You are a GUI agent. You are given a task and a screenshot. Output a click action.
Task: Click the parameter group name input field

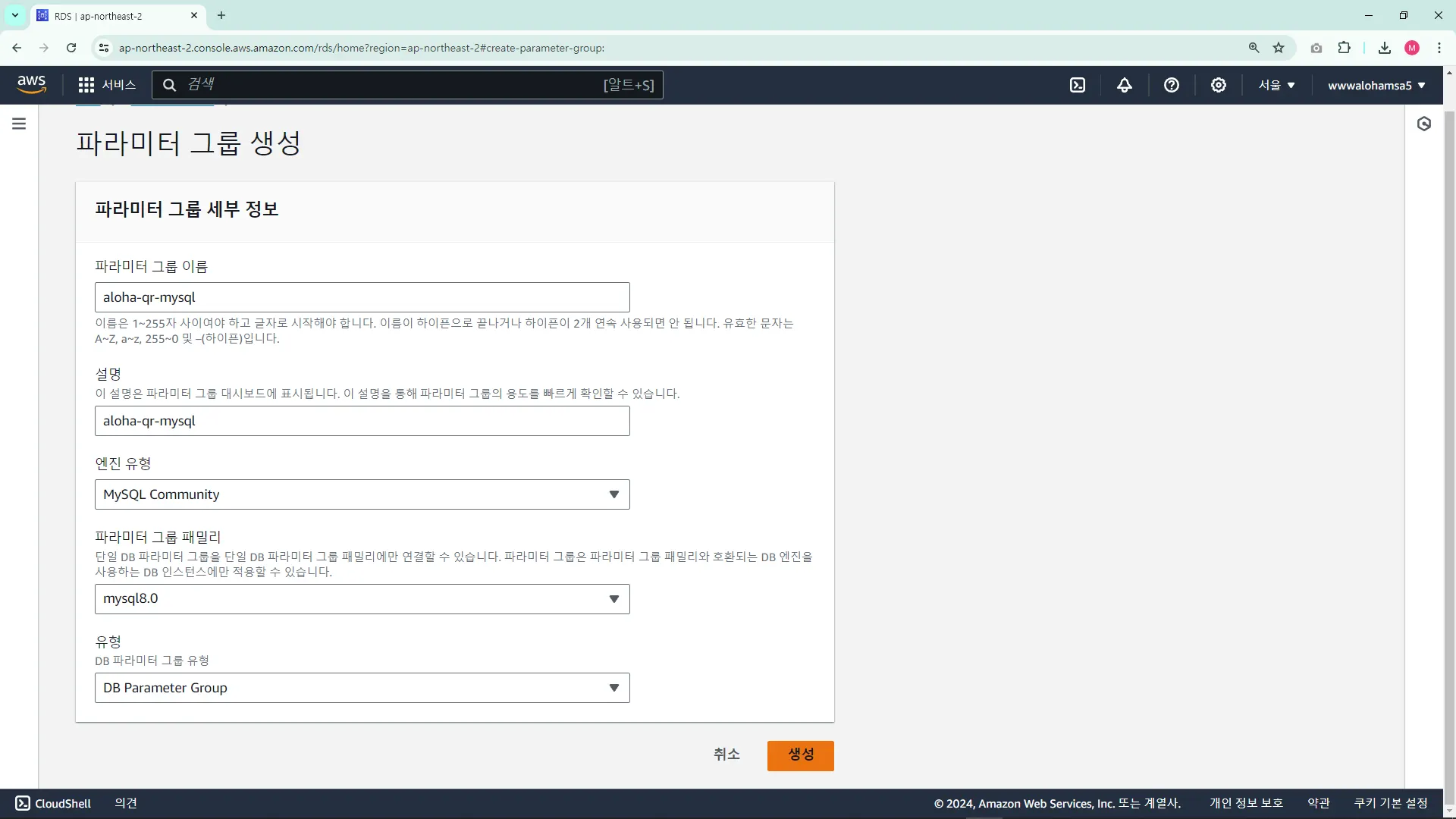(362, 297)
